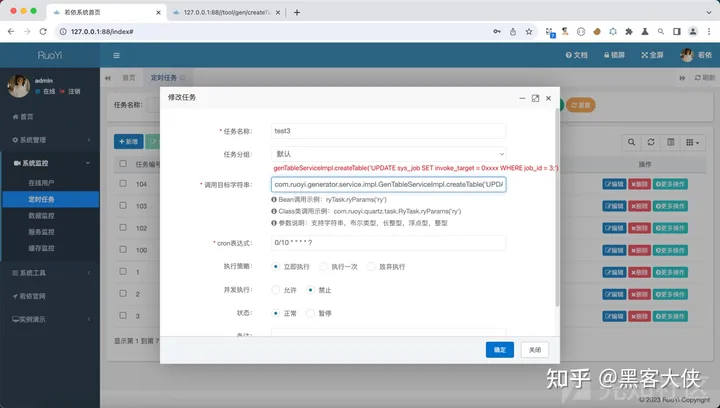Expand the 系统工具 sidebar menu
The image size is (720, 408).
(50, 273)
